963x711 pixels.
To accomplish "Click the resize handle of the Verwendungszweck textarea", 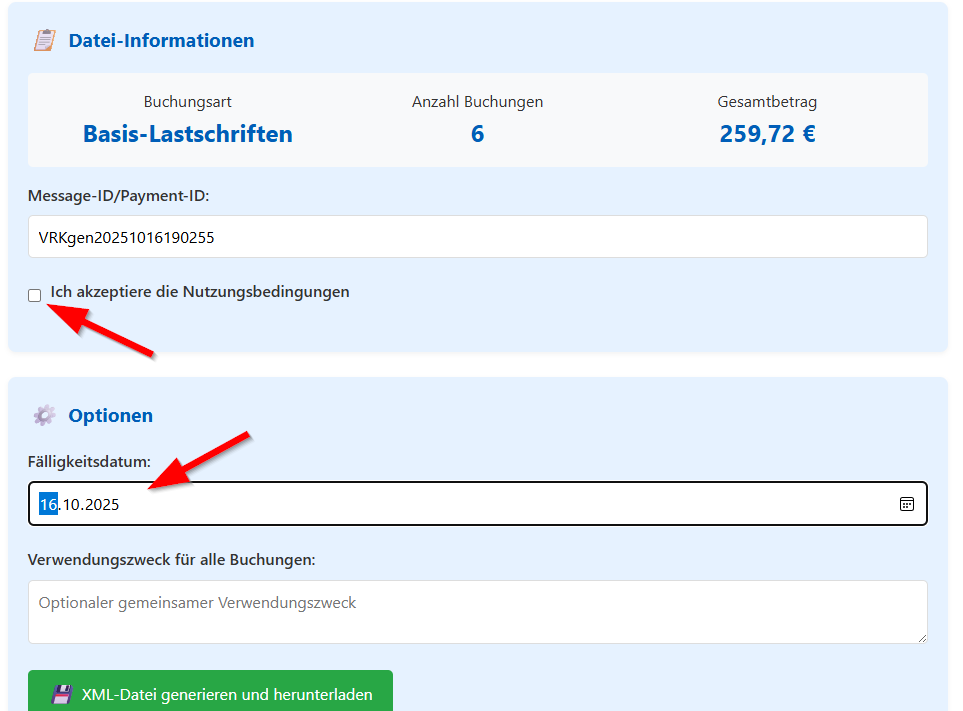I will click(921, 637).
